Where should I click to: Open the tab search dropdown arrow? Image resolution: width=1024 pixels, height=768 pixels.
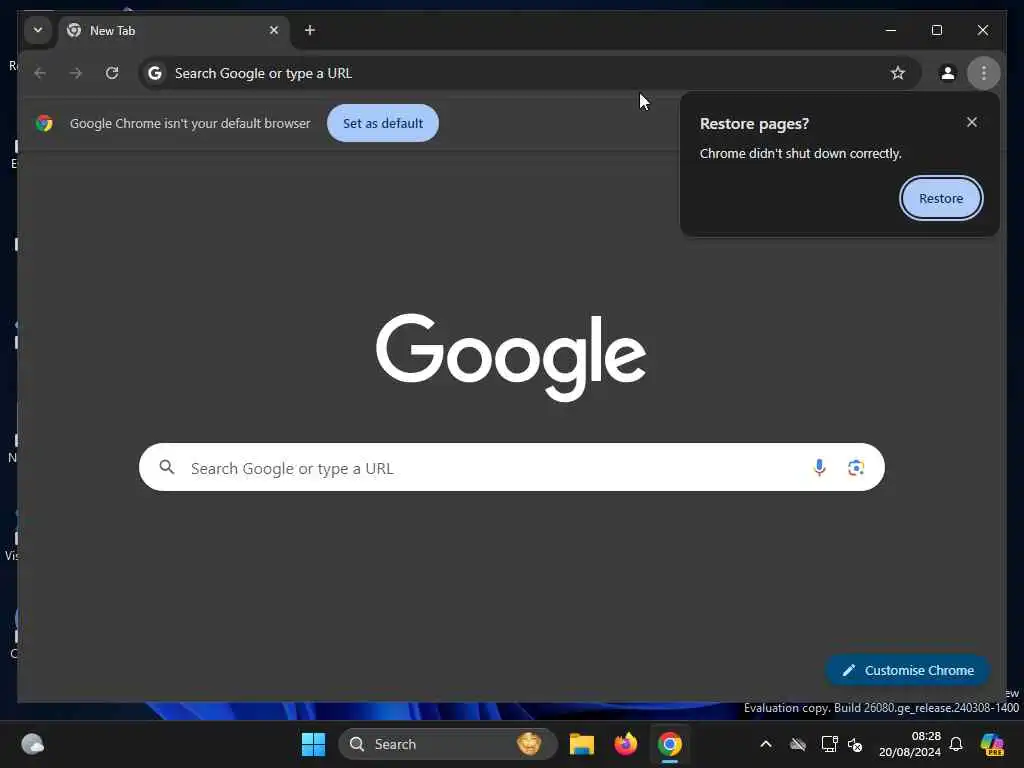tap(38, 30)
